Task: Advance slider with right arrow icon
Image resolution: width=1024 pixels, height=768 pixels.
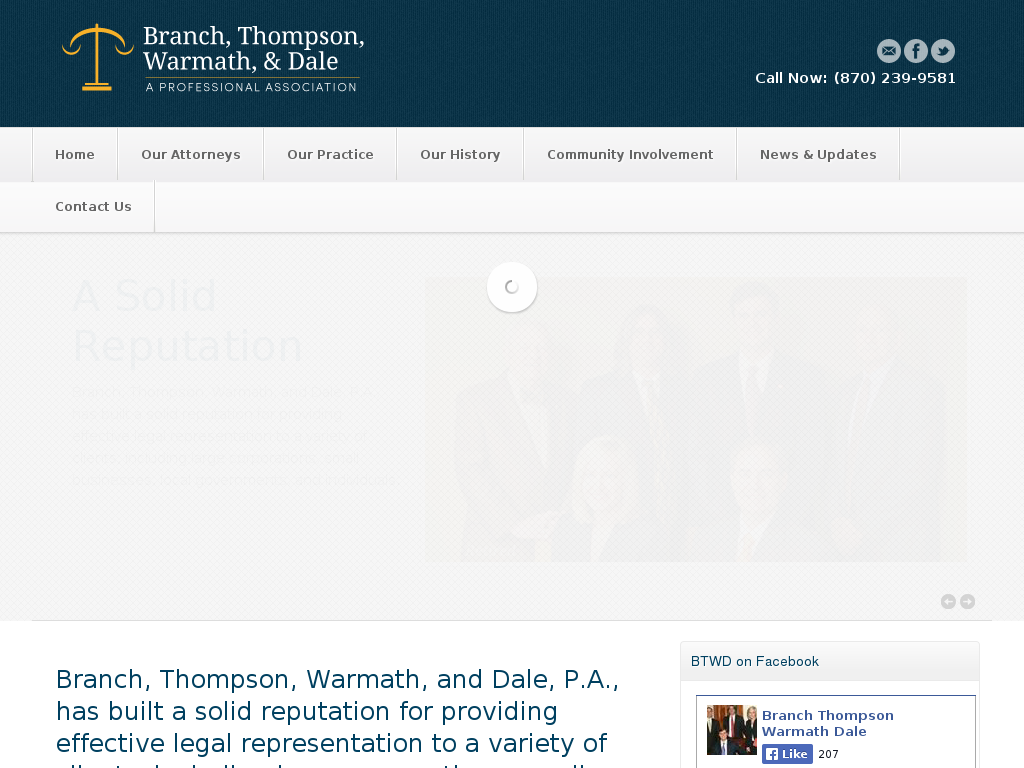Action: click(x=968, y=601)
